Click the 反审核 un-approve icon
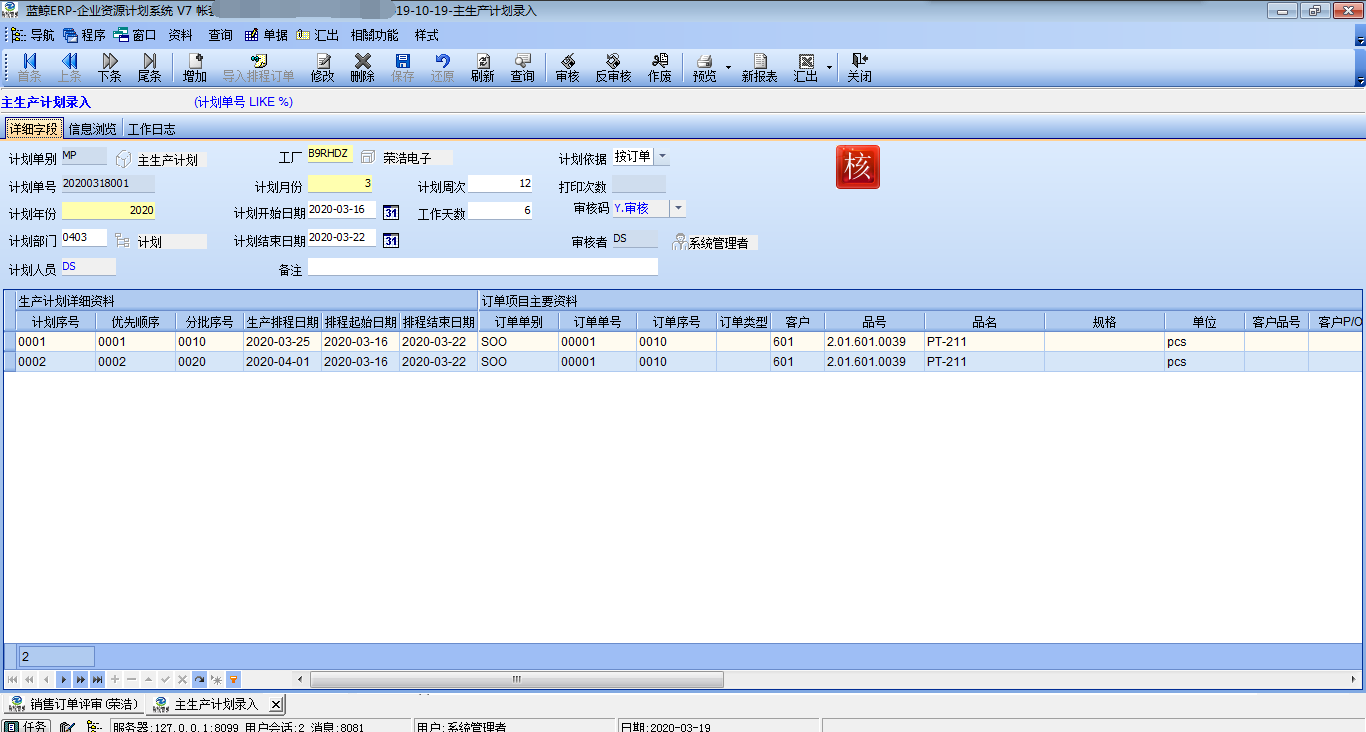This screenshot has width=1366, height=732. (x=613, y=67)
